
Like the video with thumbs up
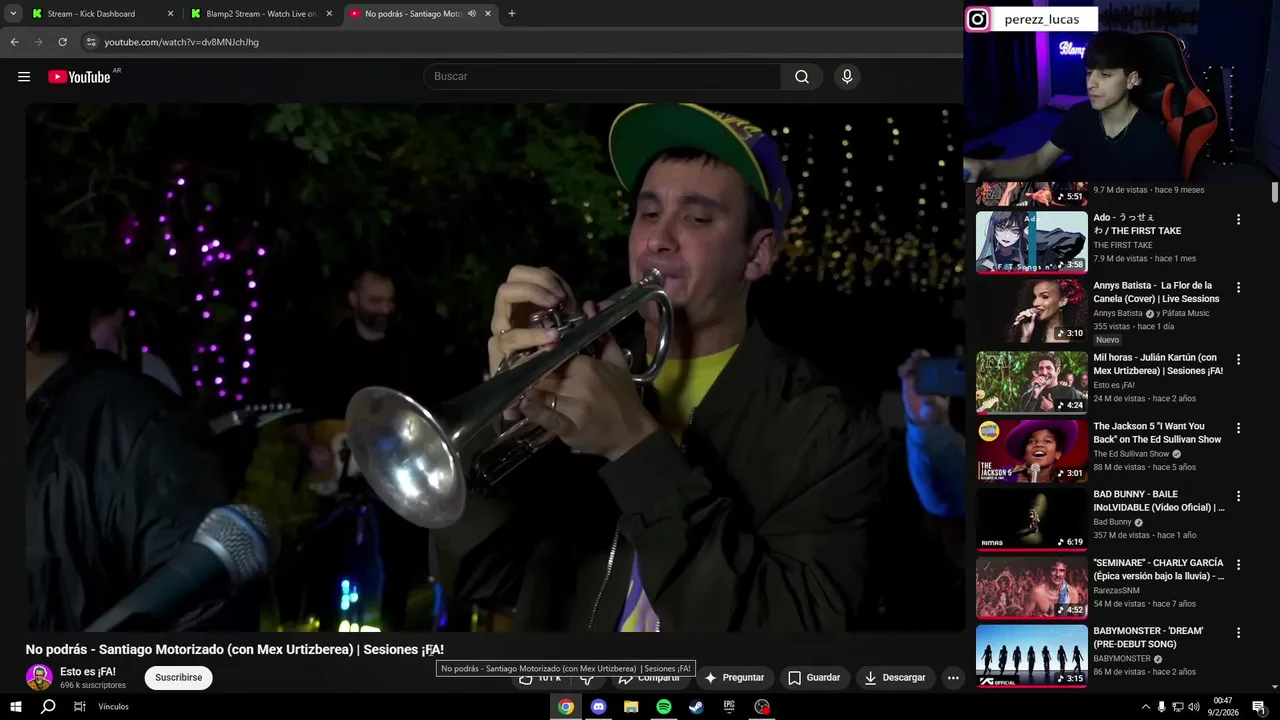click(x=541, y=678)
